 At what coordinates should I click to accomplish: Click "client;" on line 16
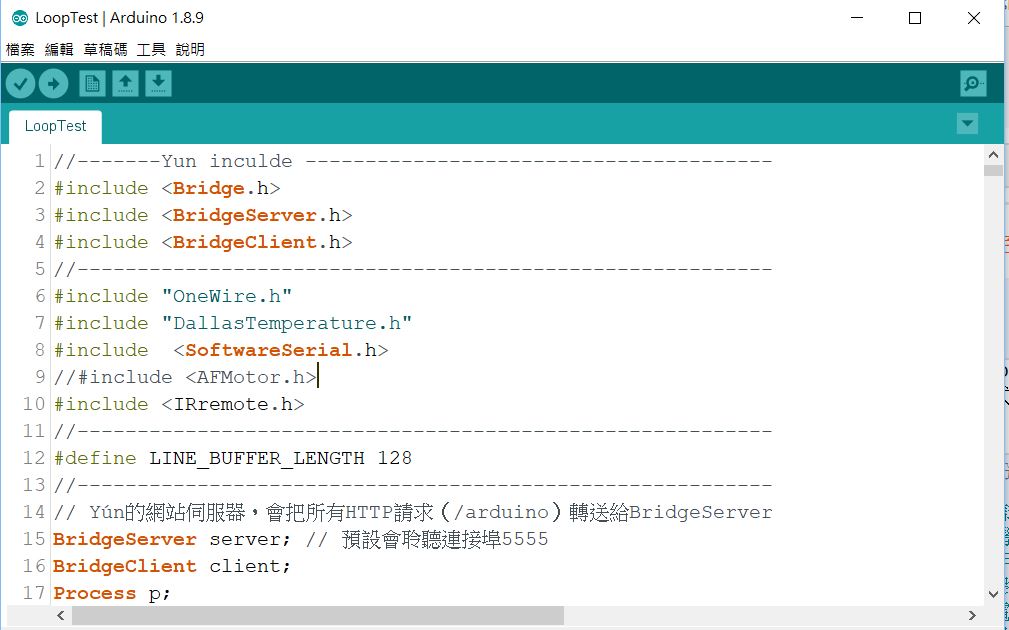pos(250,567)
